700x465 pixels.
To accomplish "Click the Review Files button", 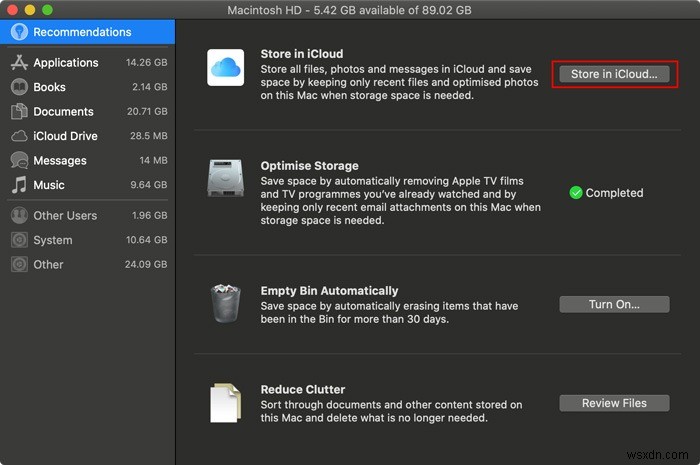I will tap(614, 403).
